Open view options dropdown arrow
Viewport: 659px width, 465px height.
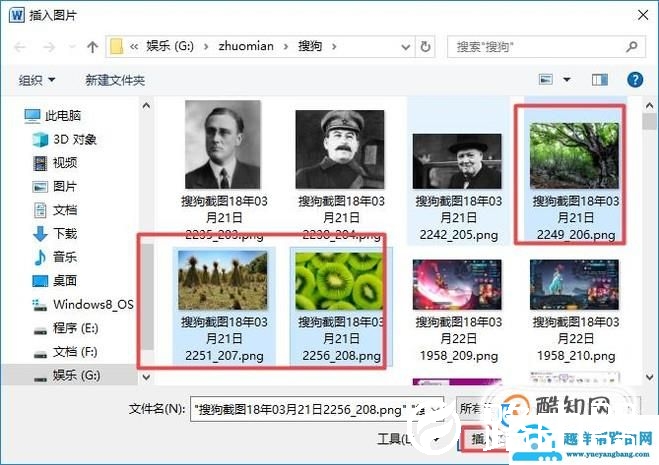tap(567, 79)
